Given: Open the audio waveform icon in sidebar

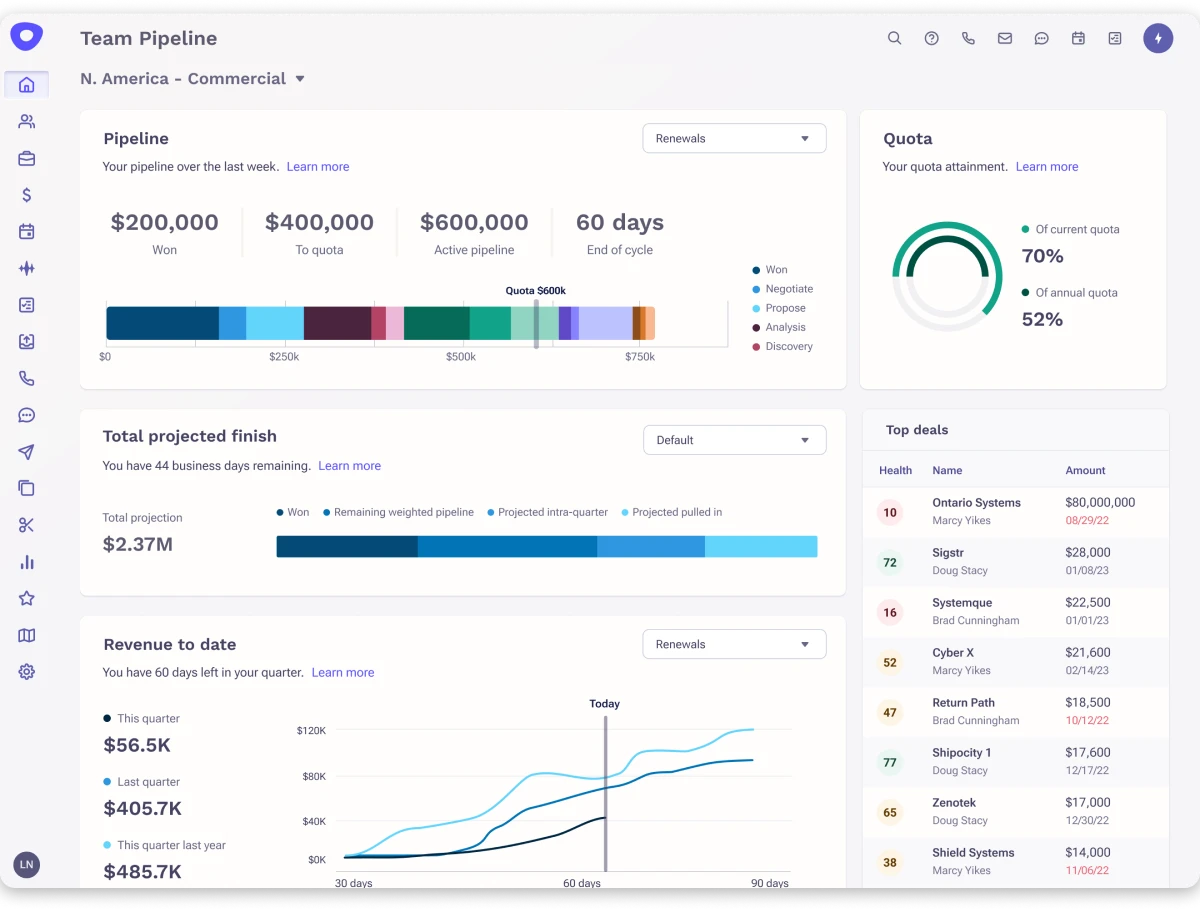Looking at the screenshot, I should 27,268.
